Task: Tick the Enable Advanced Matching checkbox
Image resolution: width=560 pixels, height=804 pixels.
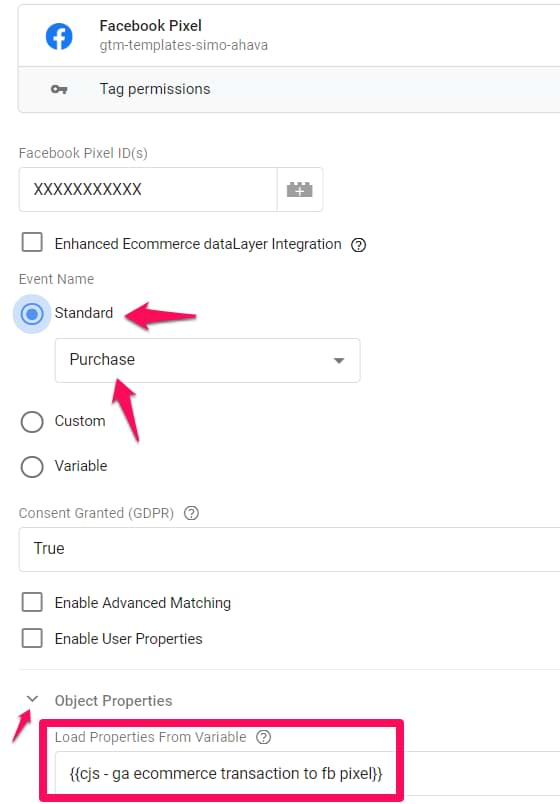Action: coord(32,602)
